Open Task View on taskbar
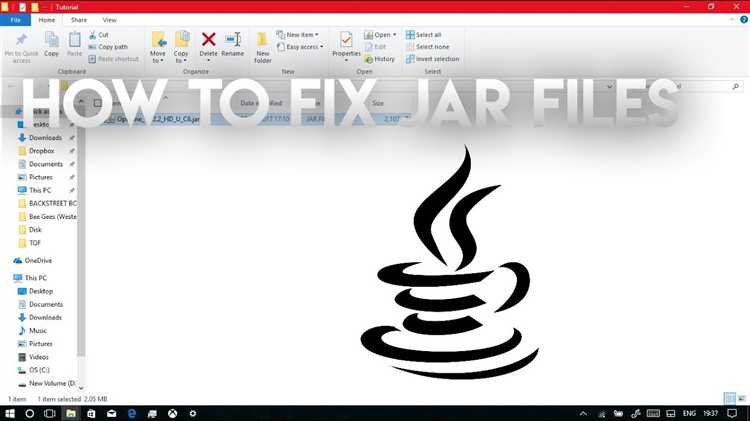 pyautogui.click(x=50, y=413)
